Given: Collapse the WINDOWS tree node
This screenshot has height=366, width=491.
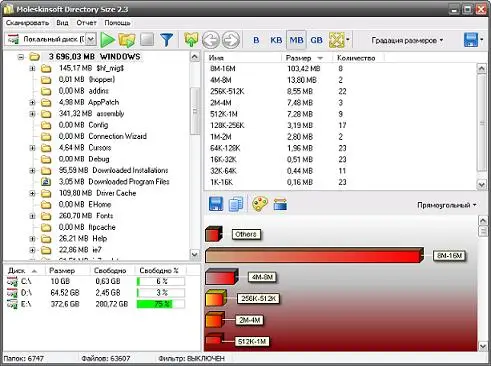Looking at the screenshot, I should 21,57.
